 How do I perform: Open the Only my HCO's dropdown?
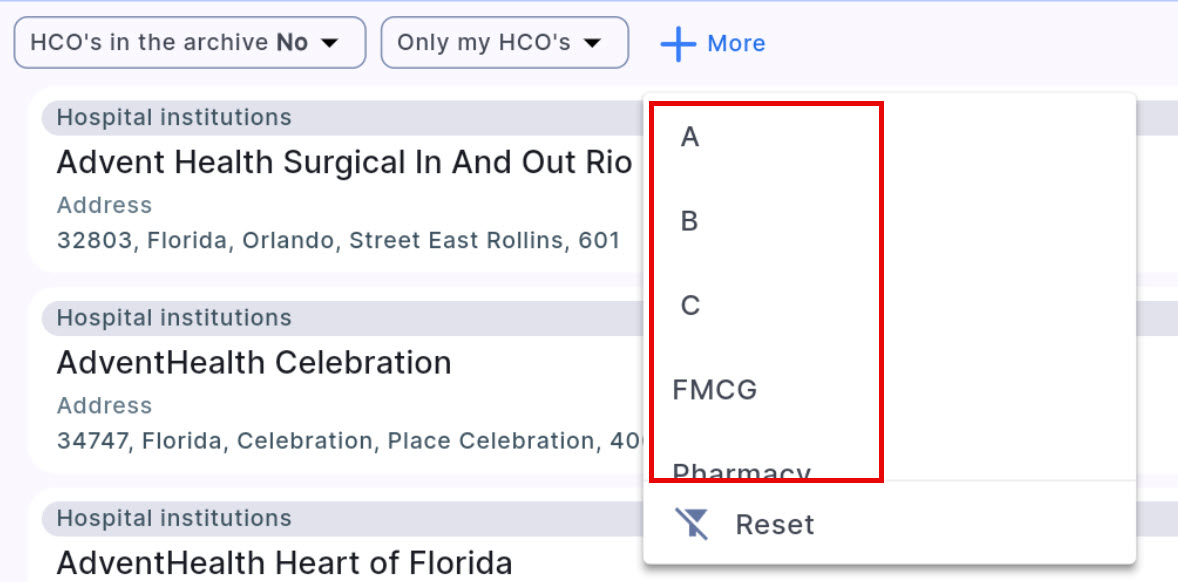tap(504, 42)
